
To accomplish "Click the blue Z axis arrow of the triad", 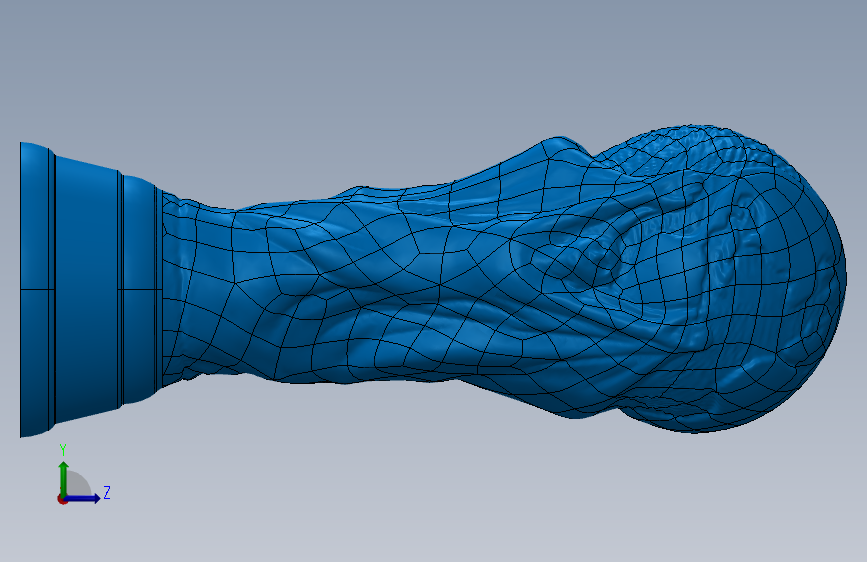I will pyautogui.click(x=83, y=498).
